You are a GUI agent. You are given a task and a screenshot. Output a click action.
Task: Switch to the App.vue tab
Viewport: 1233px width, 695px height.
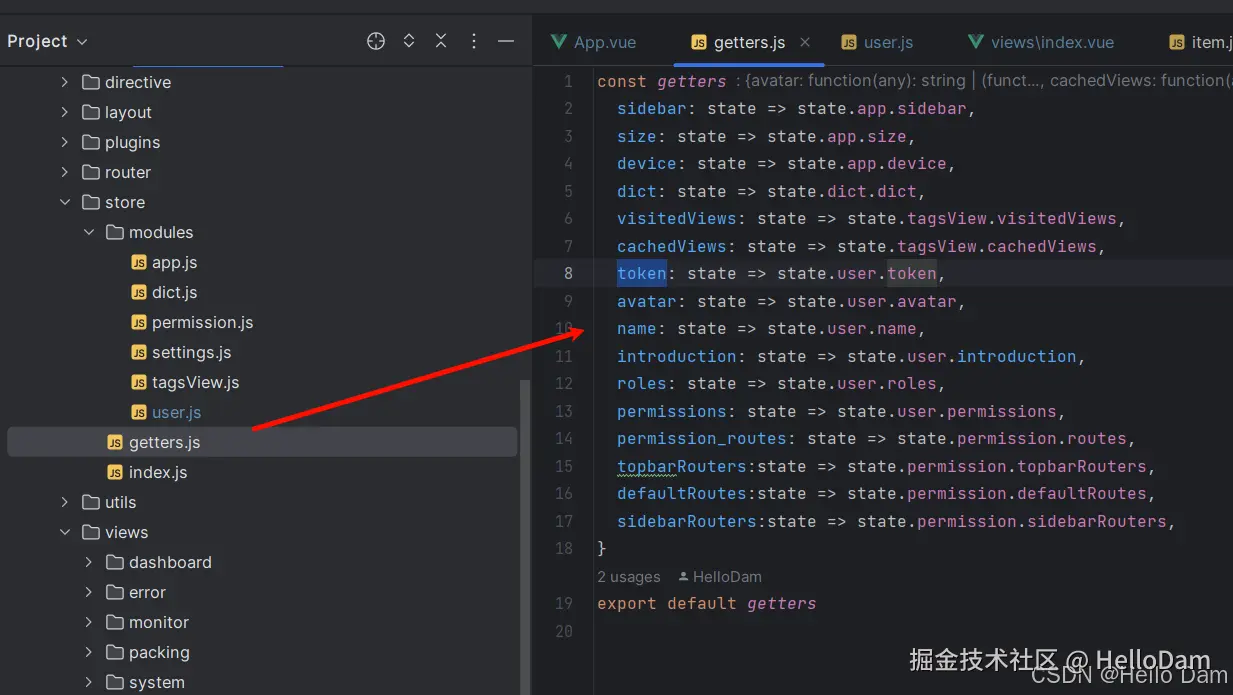(x=593, y=42)
